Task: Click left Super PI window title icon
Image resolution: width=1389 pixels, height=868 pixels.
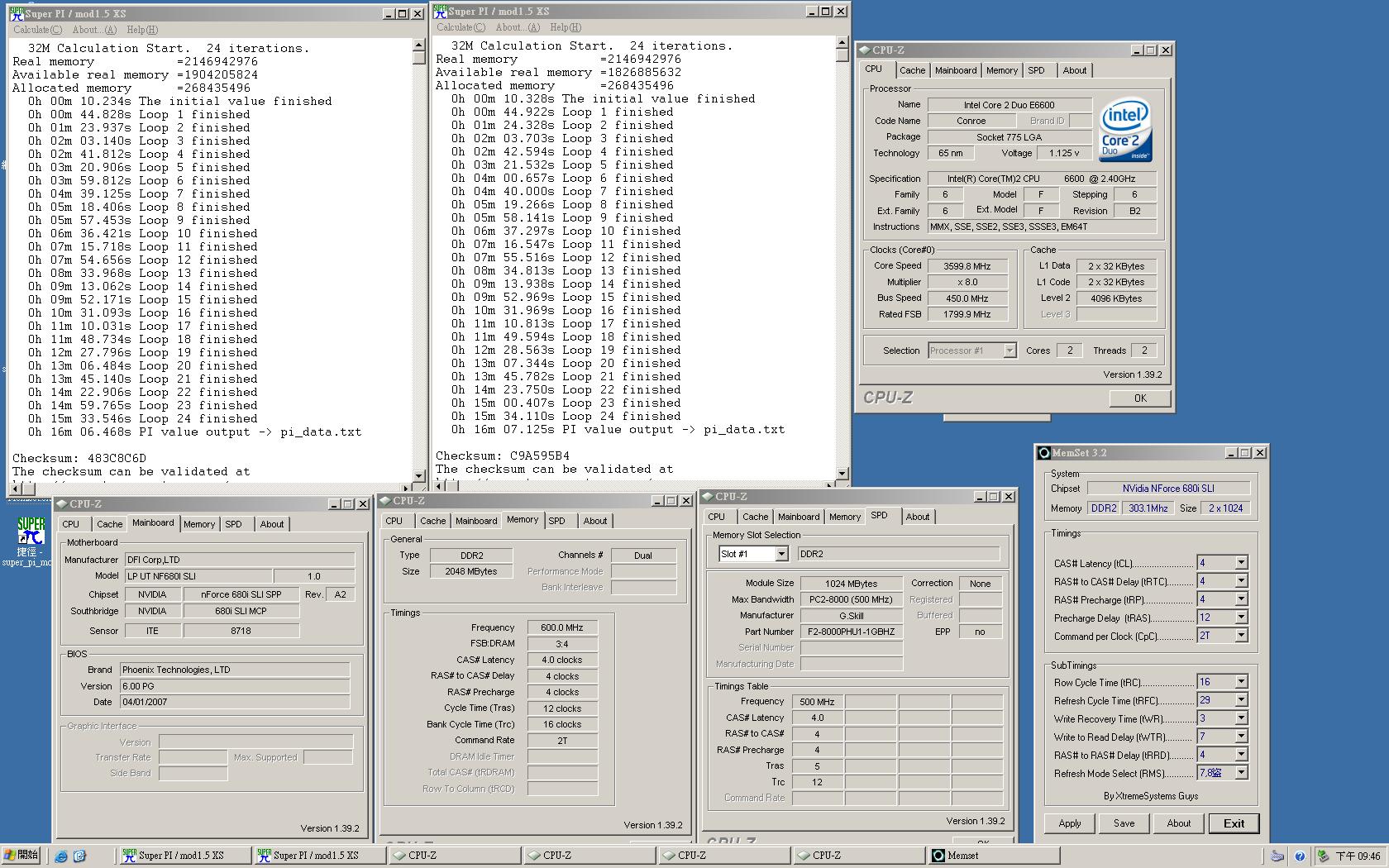Action: coord(17,13)
